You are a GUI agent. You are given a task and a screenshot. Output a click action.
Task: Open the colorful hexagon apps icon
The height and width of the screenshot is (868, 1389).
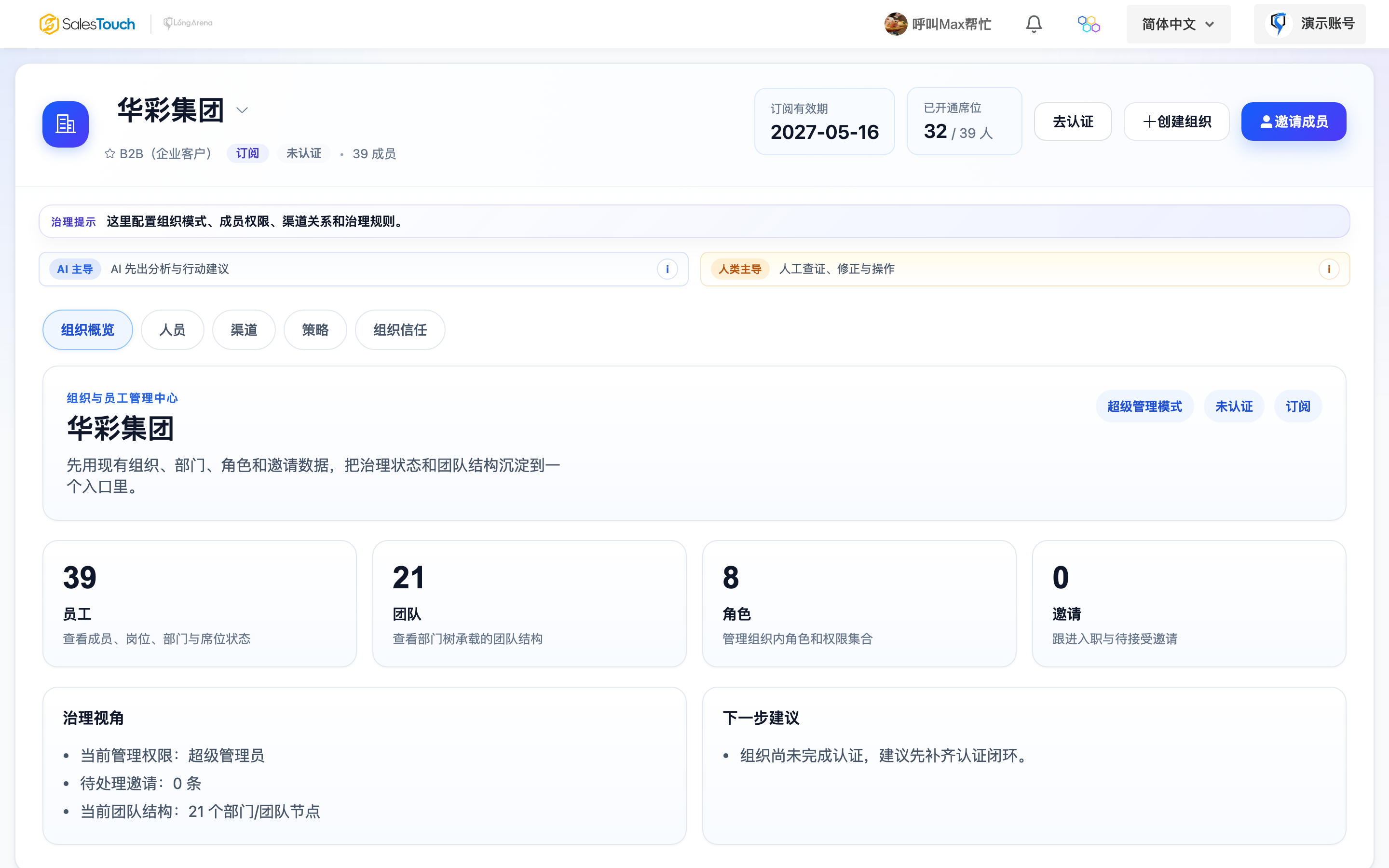pyautogui.click(x=1088, y=24)
